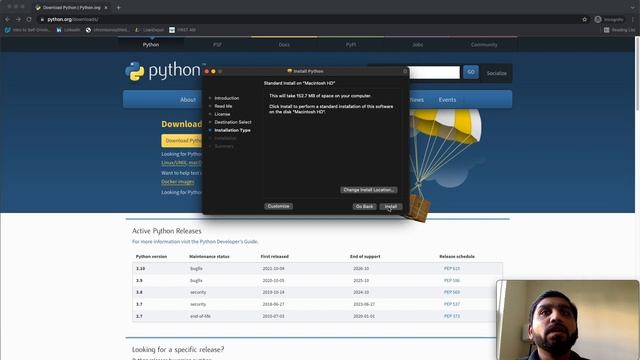Open PEP link for Python 3.9
Image resolution: width=640 pixels, height=360 pixels.
tap(451, 280)
